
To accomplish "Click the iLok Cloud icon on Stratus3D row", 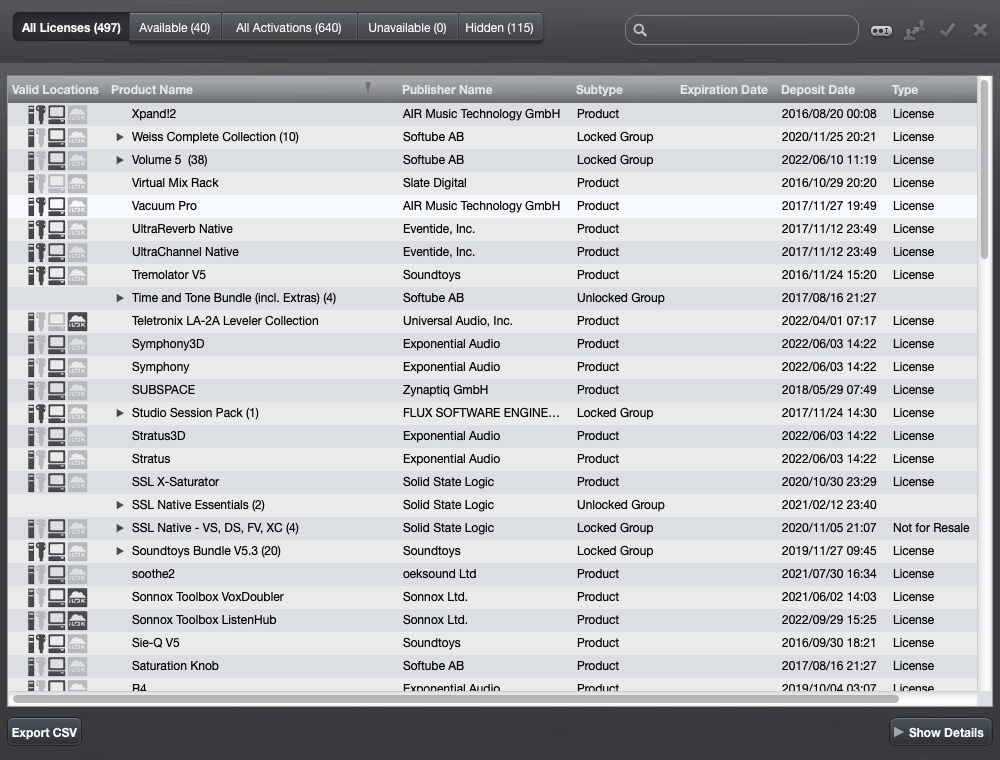I will click(x=77, y=437).
